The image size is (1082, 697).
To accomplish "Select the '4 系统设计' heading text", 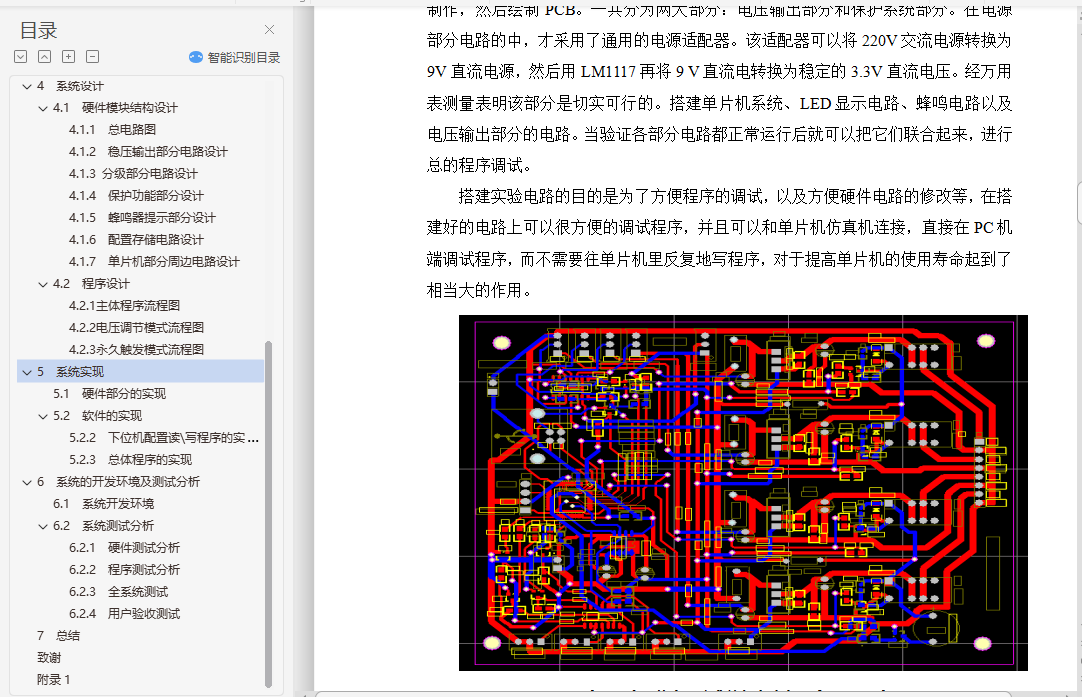I will 70,86.
